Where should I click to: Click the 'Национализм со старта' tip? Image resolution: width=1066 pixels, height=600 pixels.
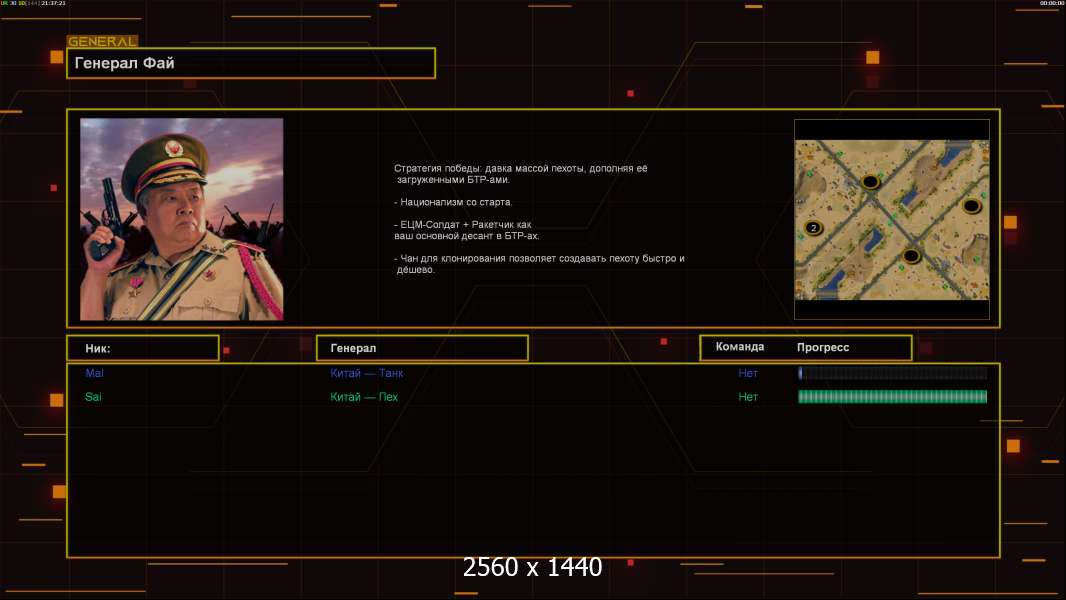(453, 202)
